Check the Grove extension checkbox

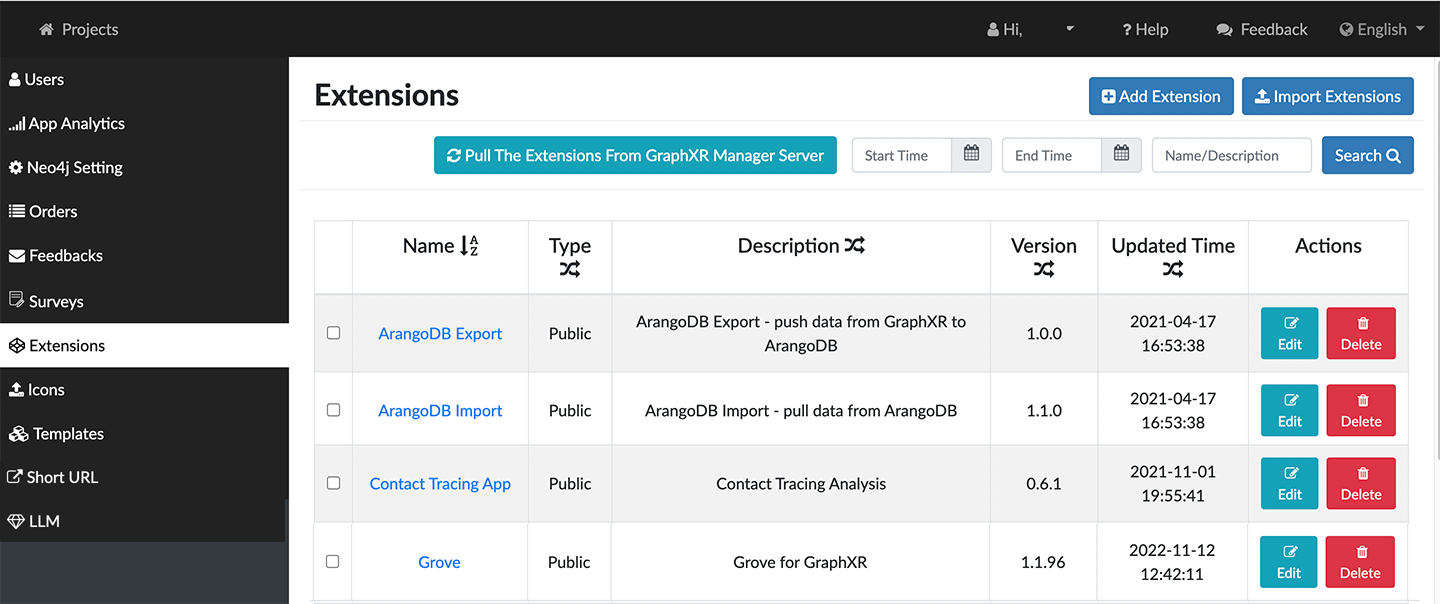click(333, 562)
